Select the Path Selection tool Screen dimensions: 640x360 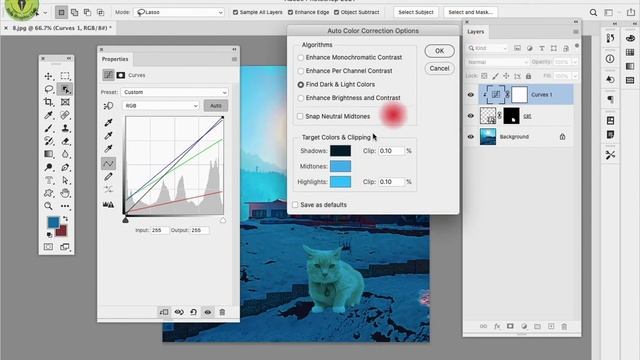coord(65,180)
